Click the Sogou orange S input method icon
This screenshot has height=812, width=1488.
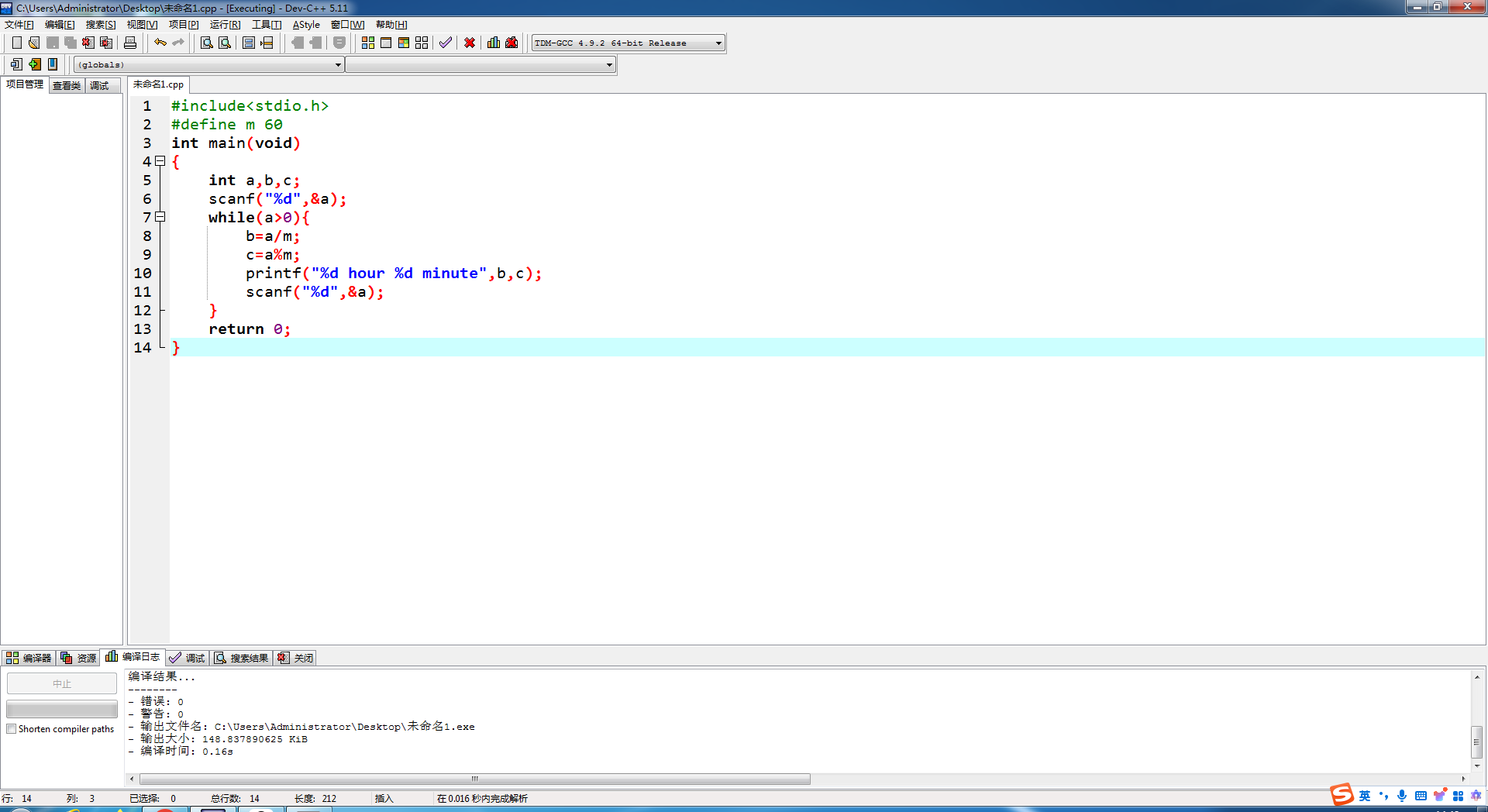pos(1342,794)
